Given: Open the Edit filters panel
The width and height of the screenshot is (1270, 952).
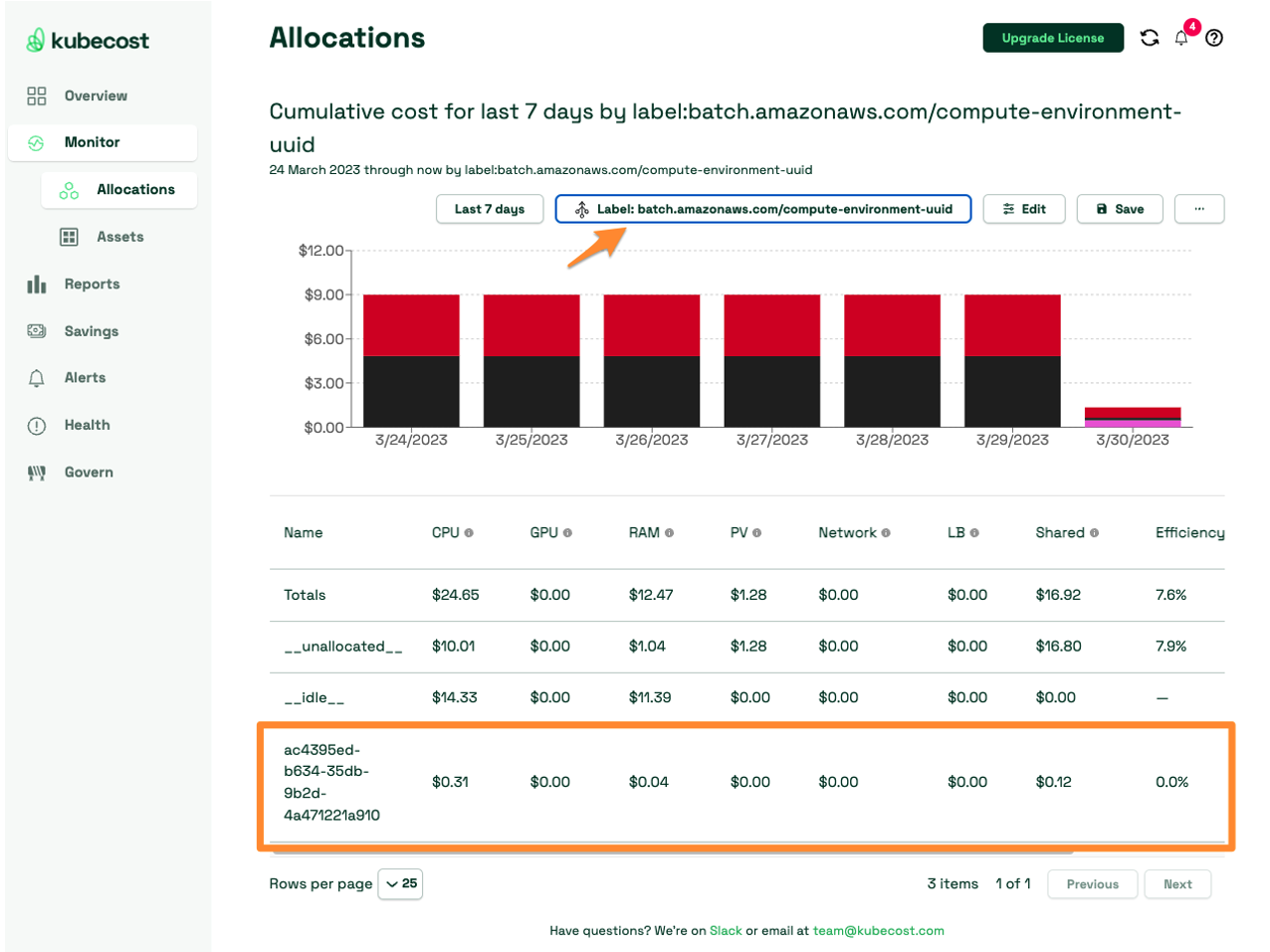Looking at the screenshot, I should pos(1024,209).
